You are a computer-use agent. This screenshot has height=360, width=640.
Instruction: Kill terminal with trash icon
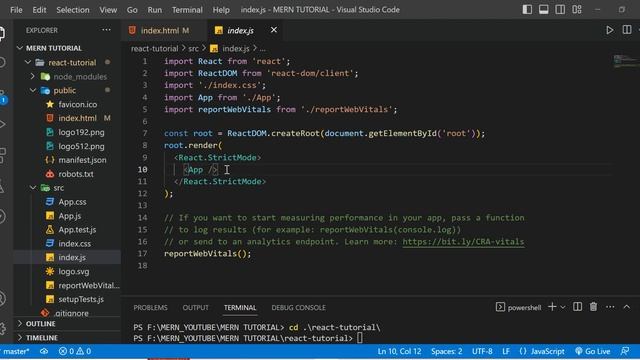pos(593,307)
